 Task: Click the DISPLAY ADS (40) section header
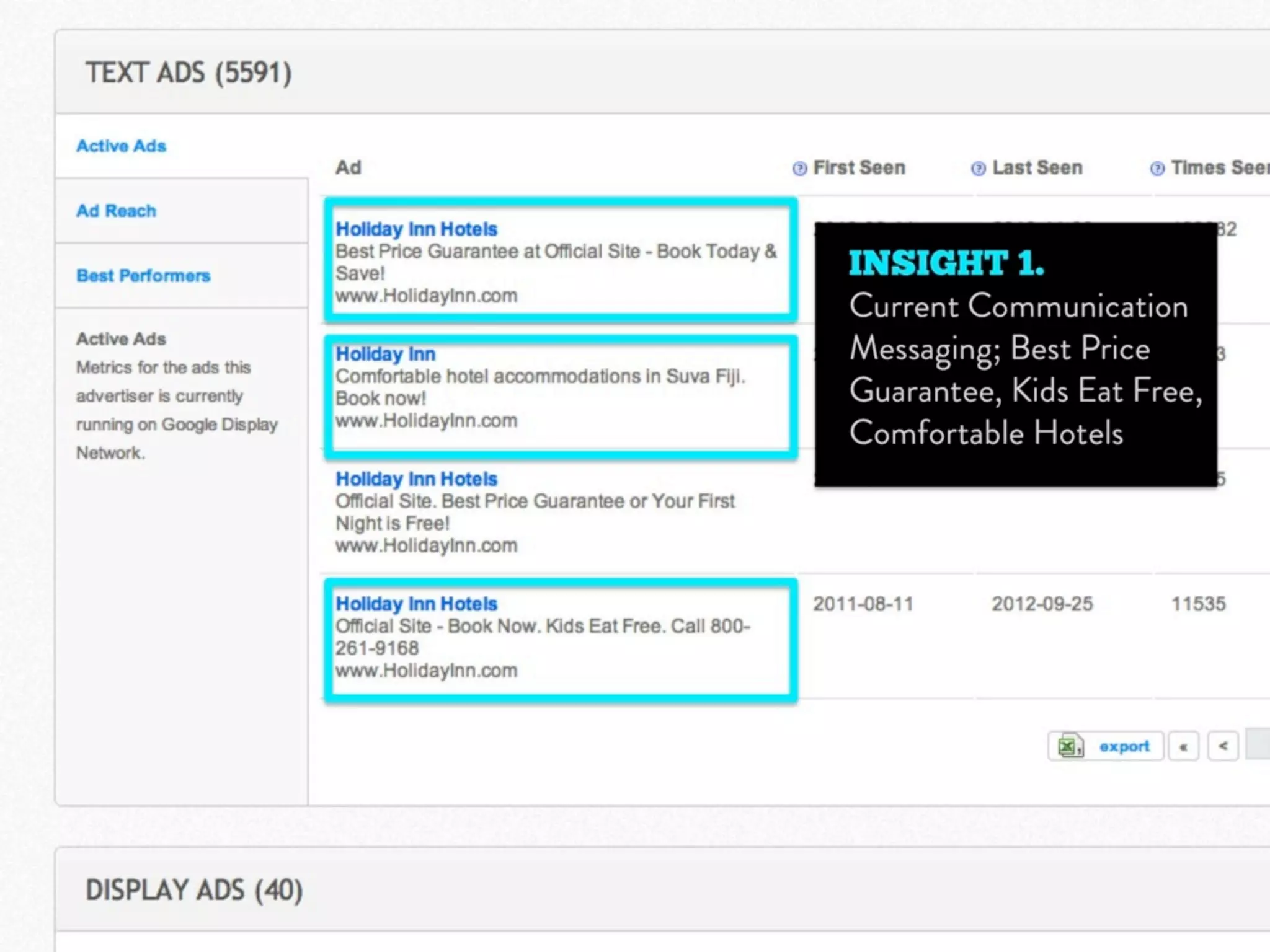(194, 890)
